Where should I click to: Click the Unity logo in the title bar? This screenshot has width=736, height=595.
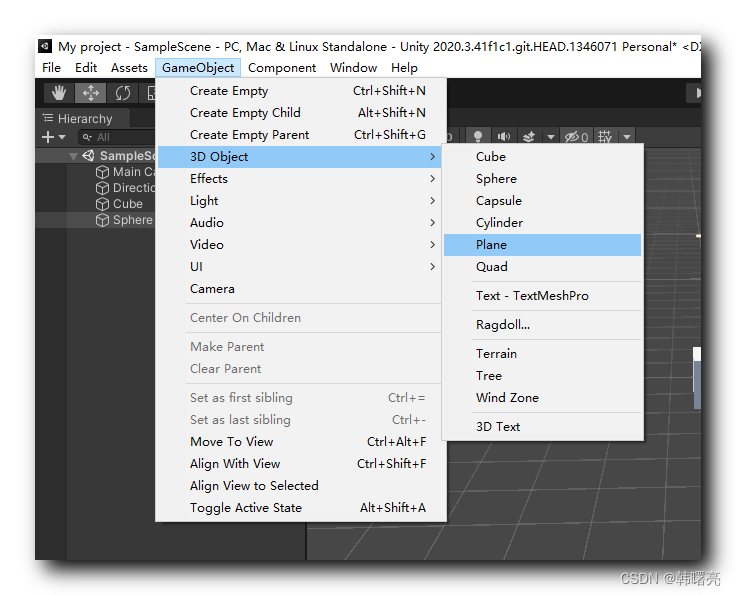[45, 46]
